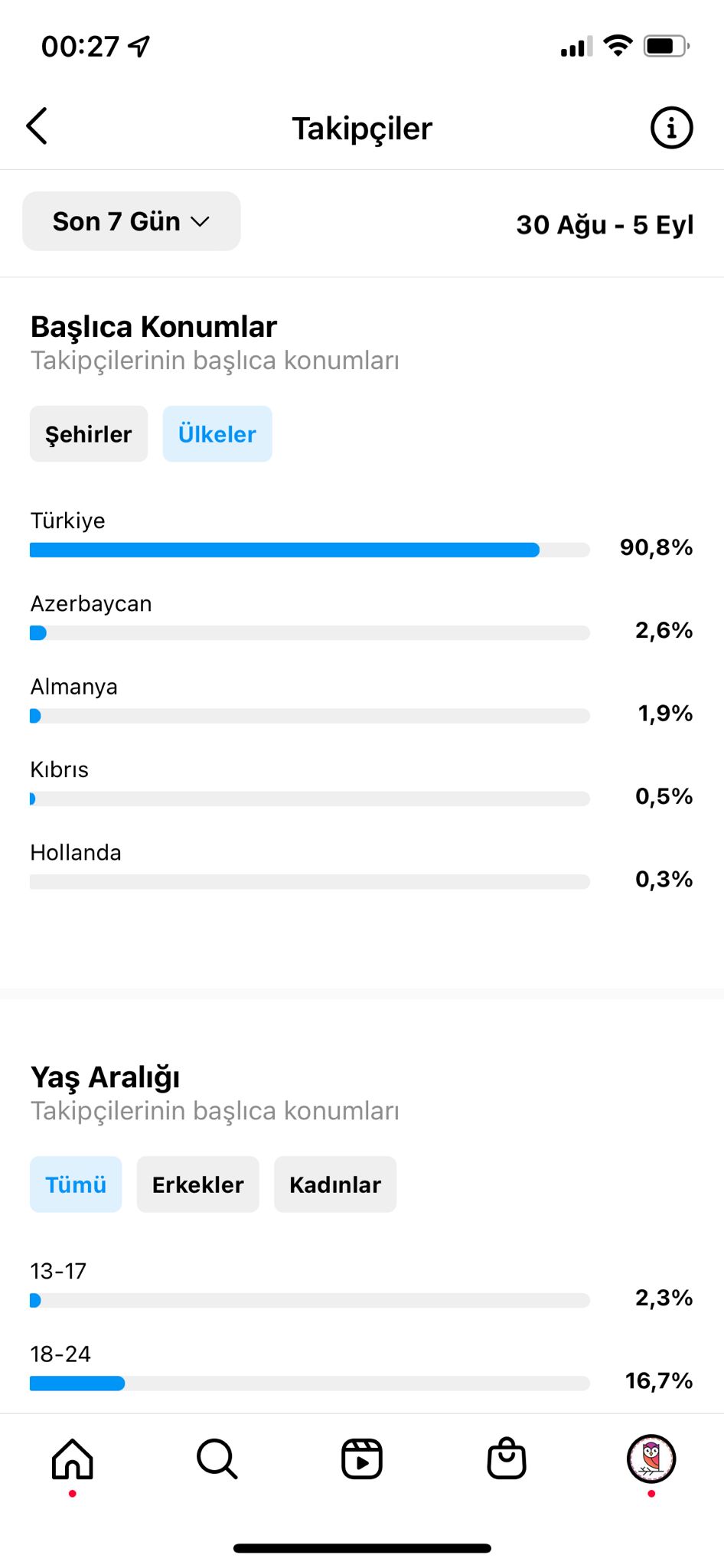This screenshot has width=724, height=1568.
Task: Select the Azerbaycan country row
Action: click(361, 618)
